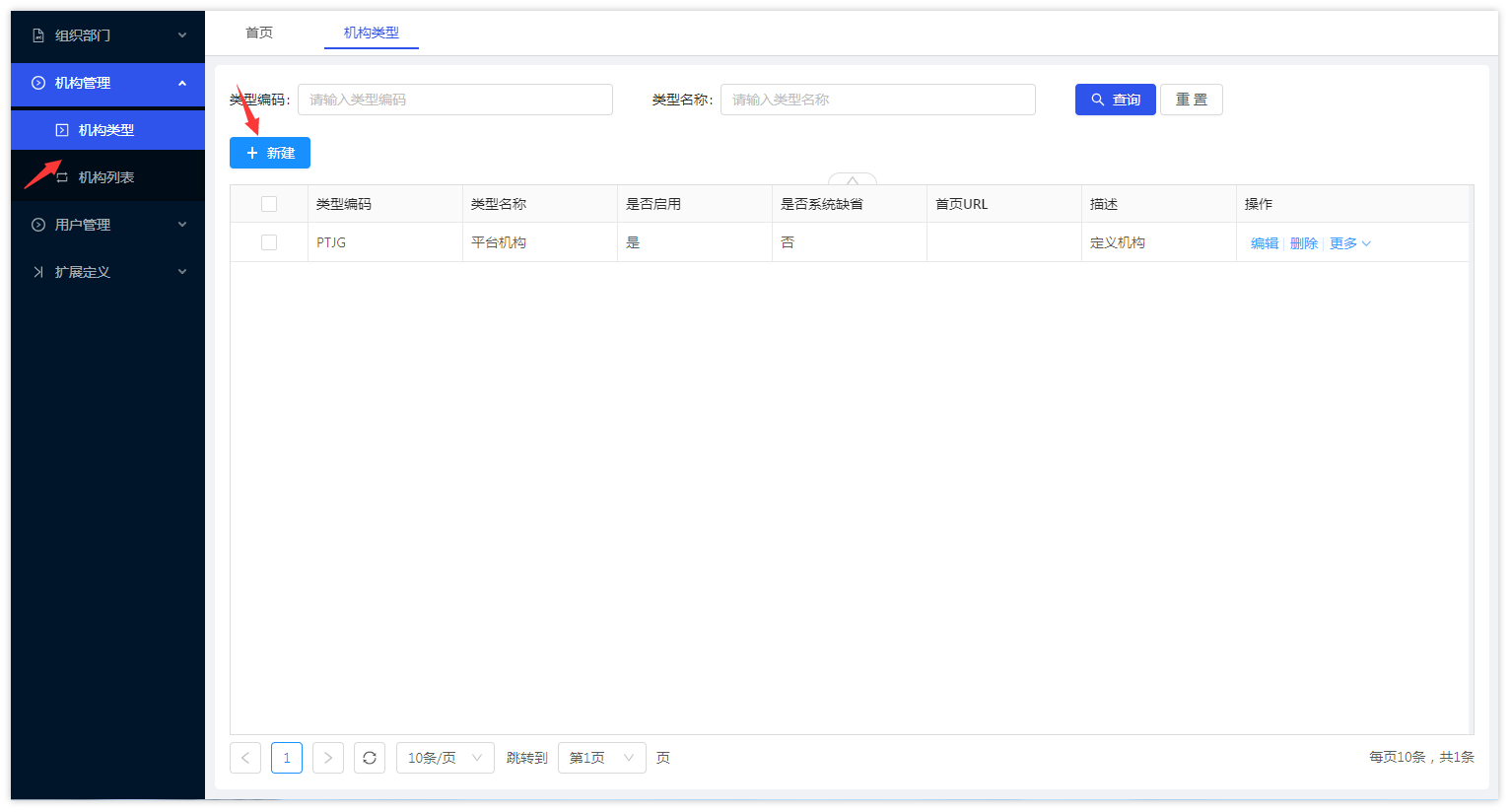Open the 更多 dropdown for PTJG row
Screen dimensions: 1510x812
[x=1350, y=243]
